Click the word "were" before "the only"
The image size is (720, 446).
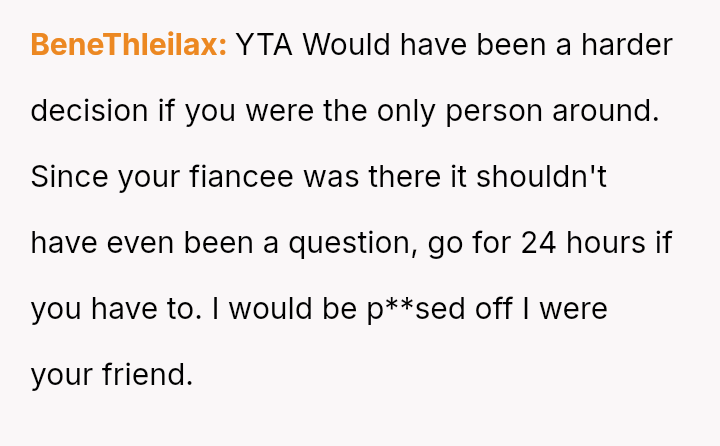pyautogui.click(x=279, y=111)
